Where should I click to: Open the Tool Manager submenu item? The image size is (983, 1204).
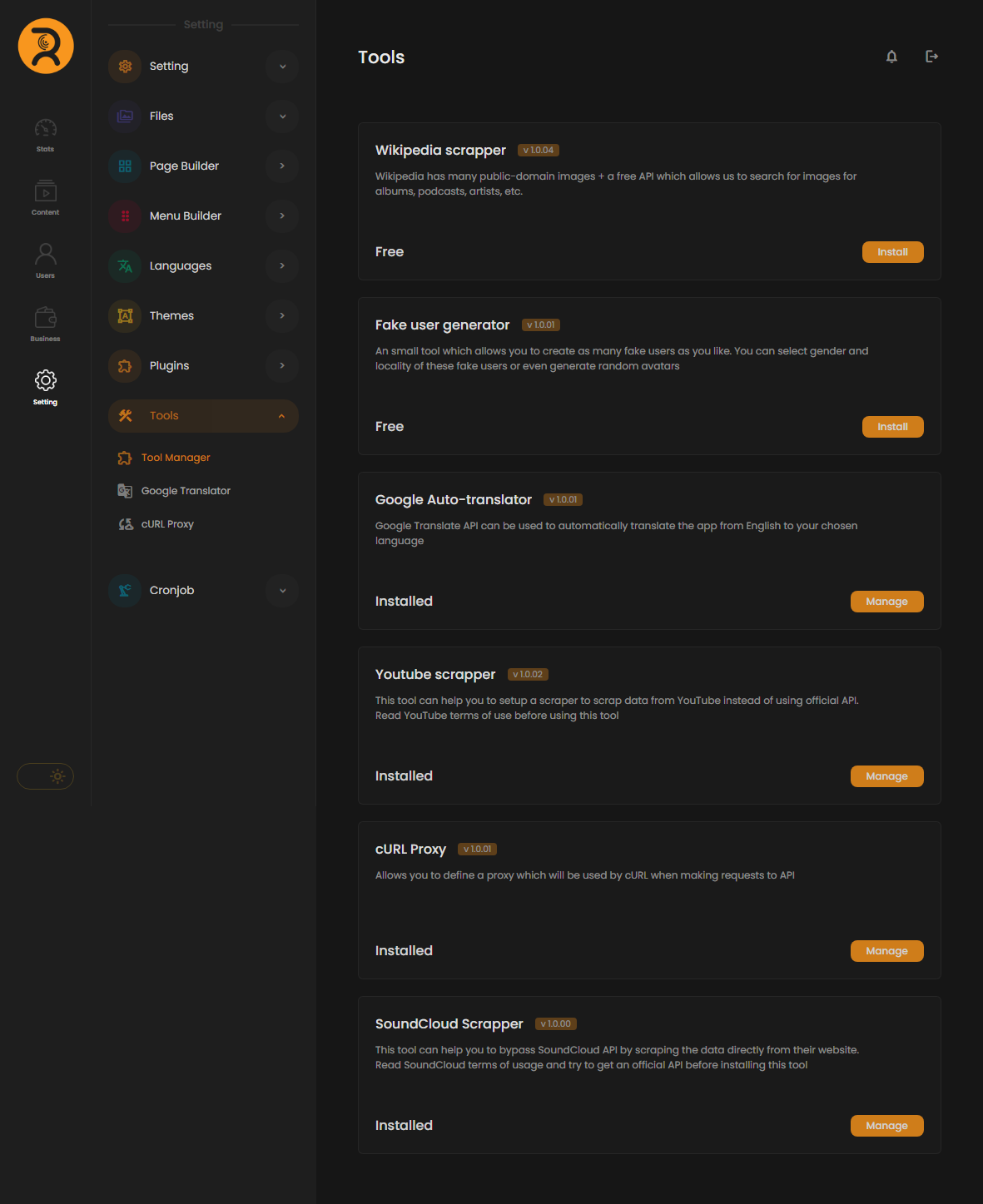click(x=176, y=458)
